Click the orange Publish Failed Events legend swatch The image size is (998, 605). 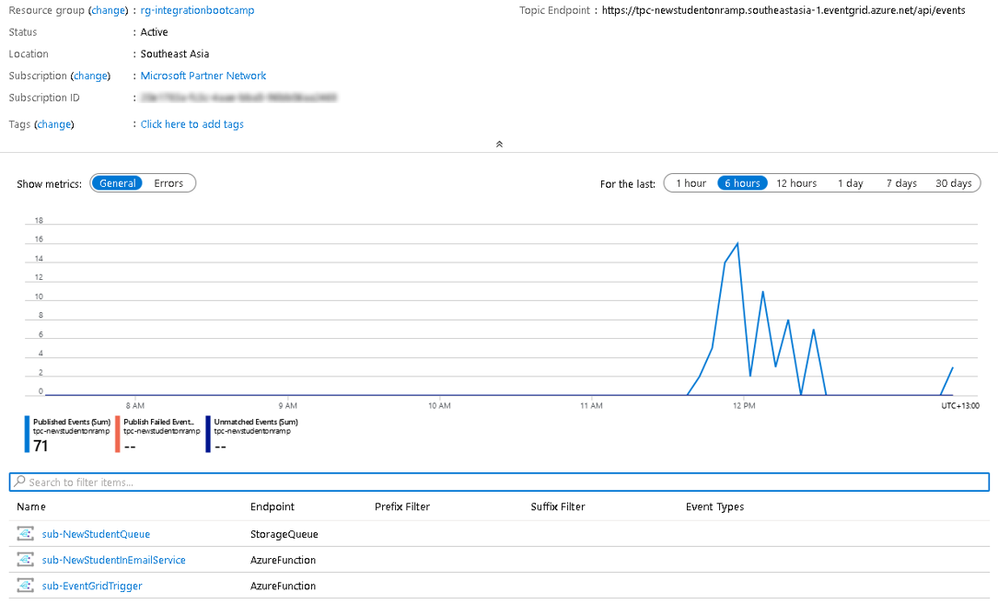[117, 434]
